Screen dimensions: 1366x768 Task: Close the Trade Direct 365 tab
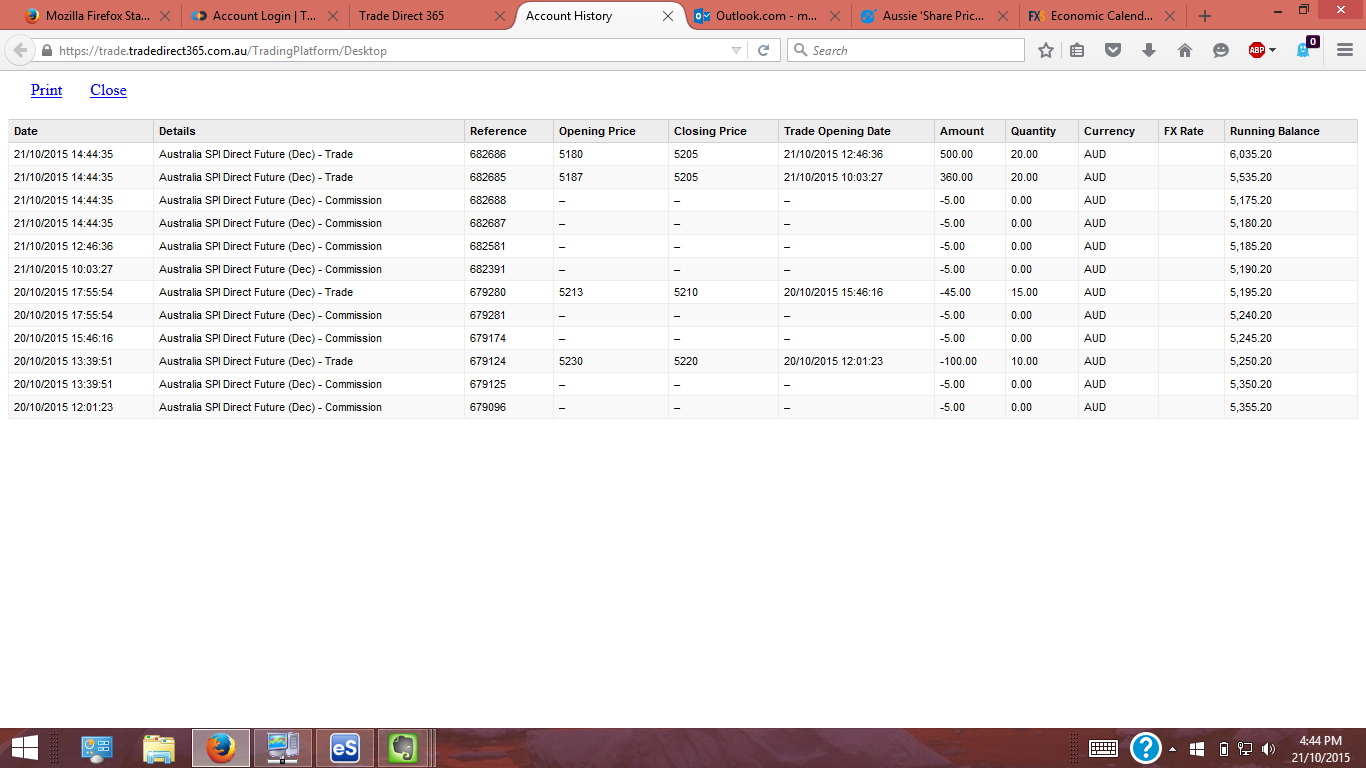point(500,16)
